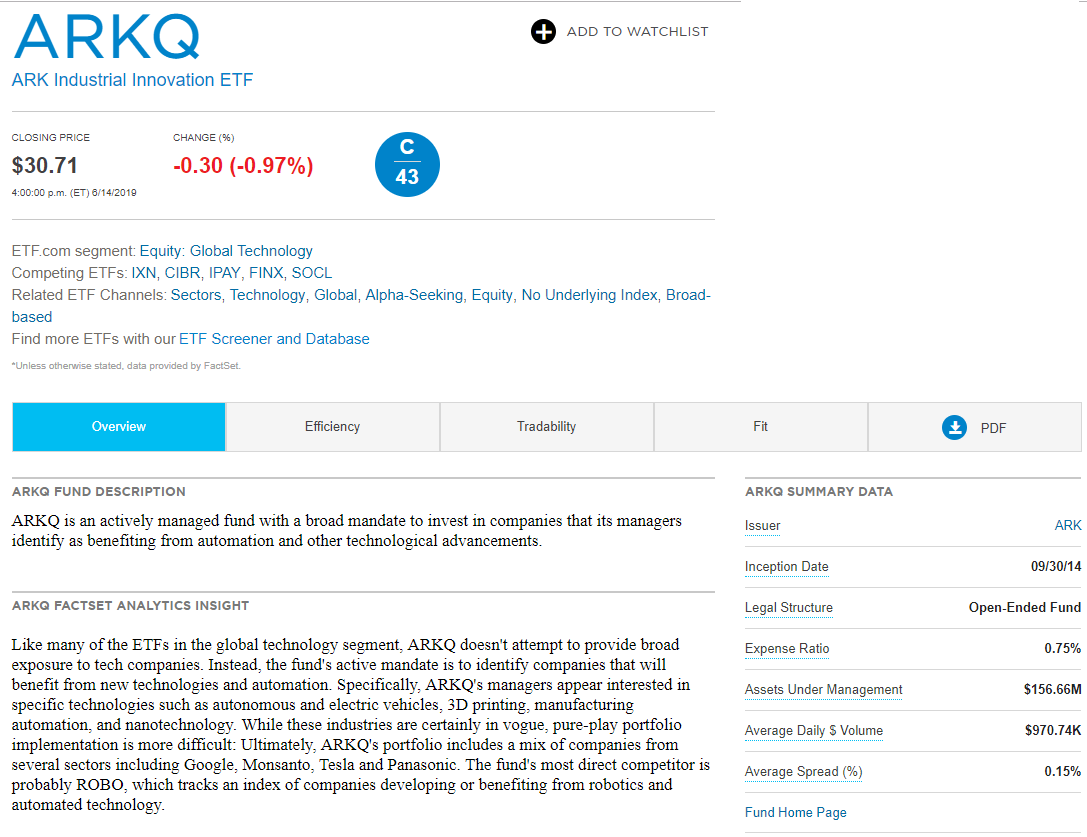The height and width of the screenshot is (837, 1087).
Task: Click the Expense Ratio label
Action: (x=787, y=648)
